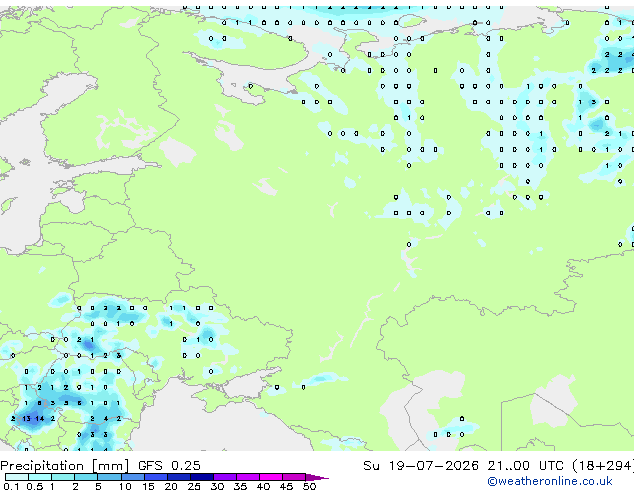634x490 pixels.
Task: Click the 1–2 mm legend color swatch
Action: tap(63, 477)
